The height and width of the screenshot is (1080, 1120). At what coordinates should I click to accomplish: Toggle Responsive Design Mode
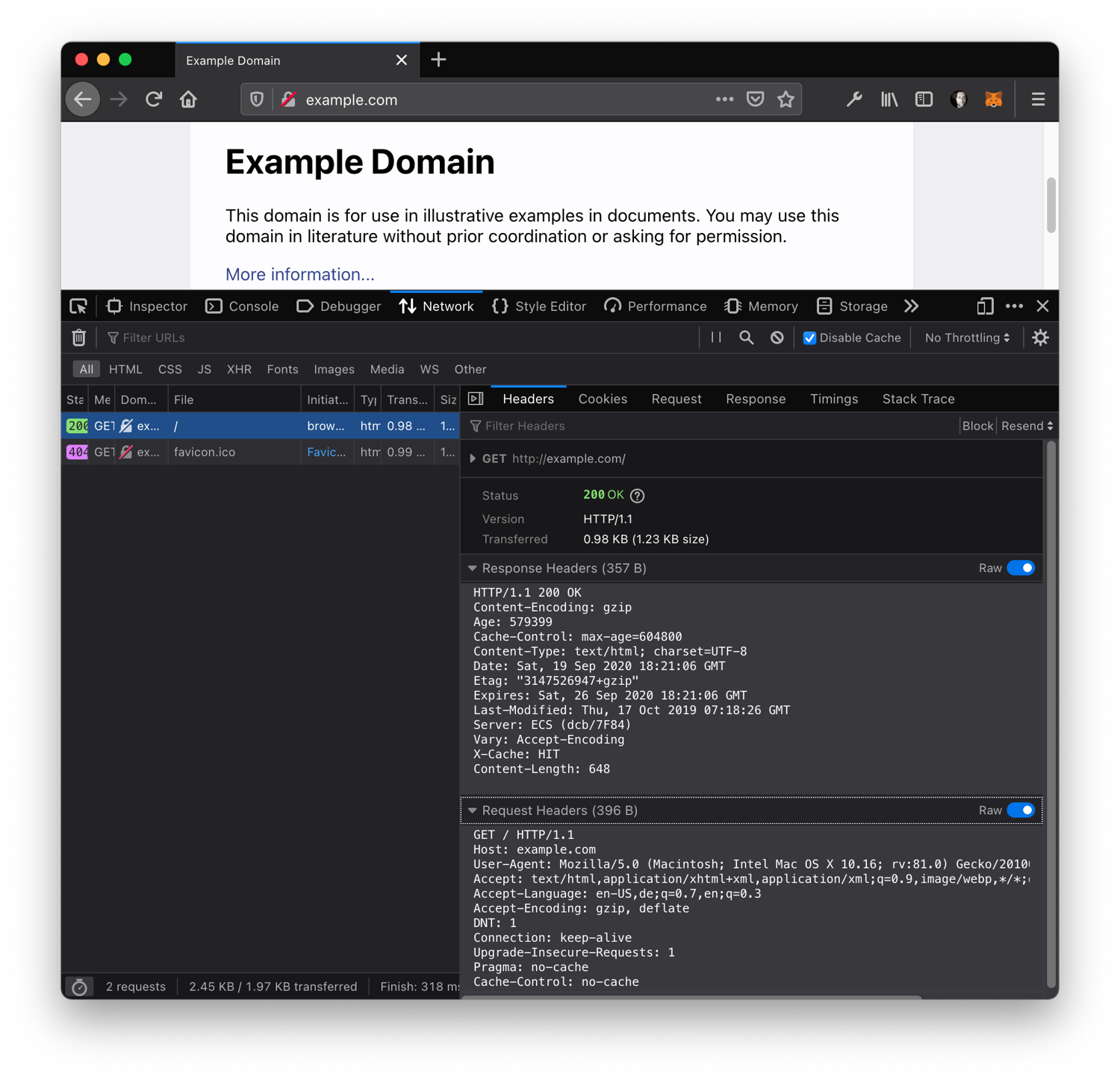[984, 306]
